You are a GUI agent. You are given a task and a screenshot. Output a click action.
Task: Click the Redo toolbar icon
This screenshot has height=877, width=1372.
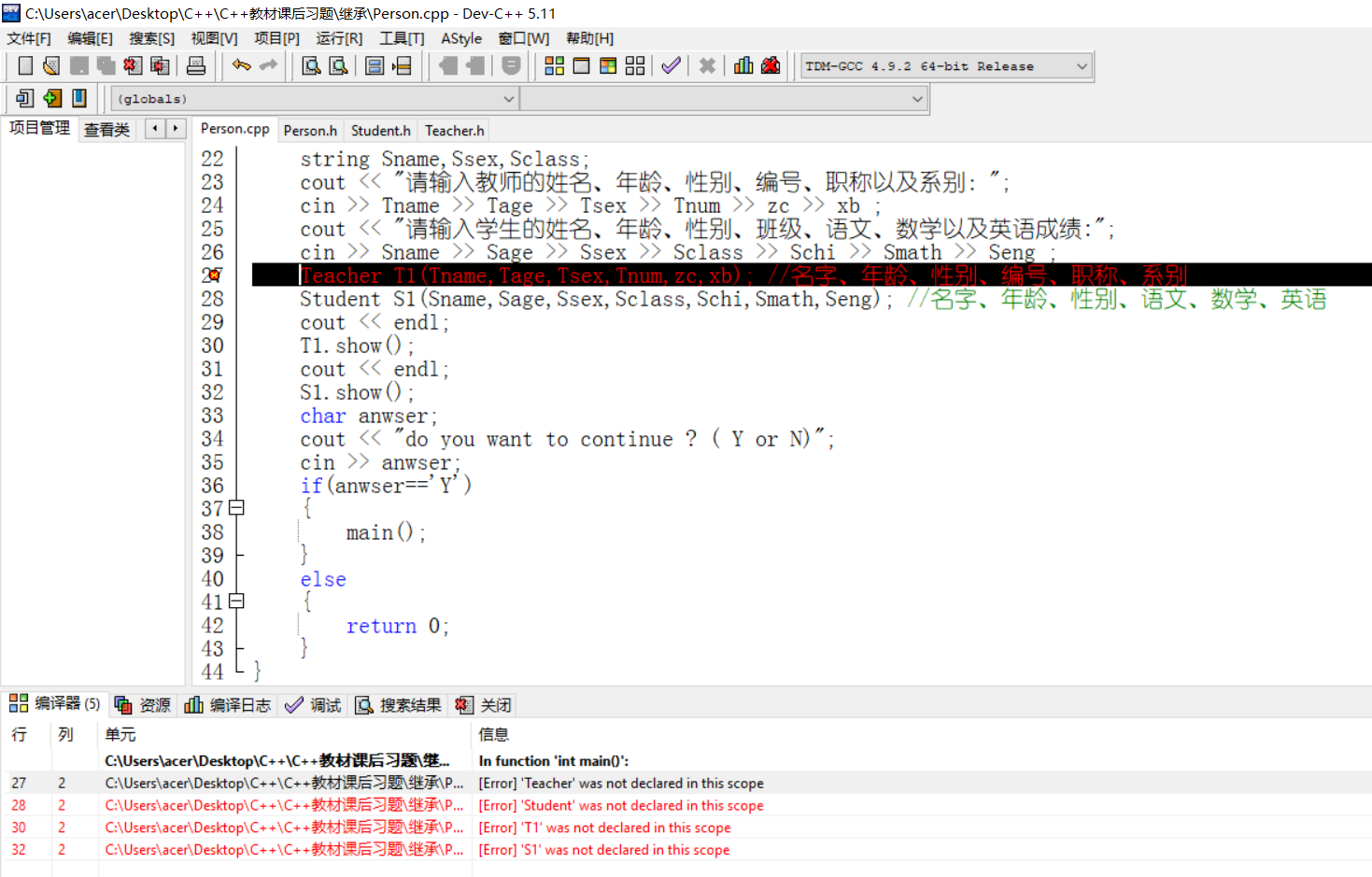(269, 65)
